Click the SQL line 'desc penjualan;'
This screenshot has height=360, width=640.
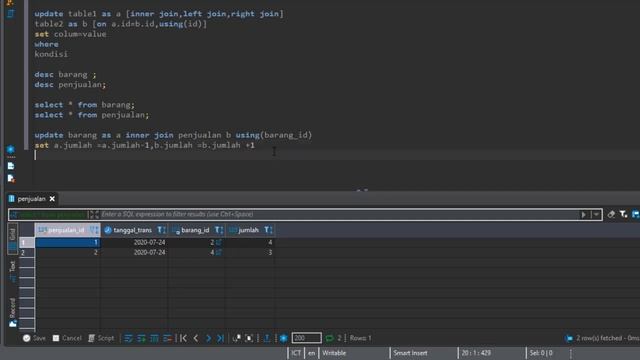[70, 84]
